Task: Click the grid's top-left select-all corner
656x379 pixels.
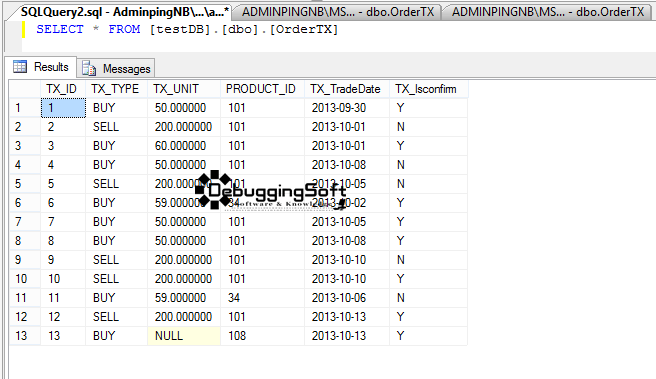Action: (25, 89)
